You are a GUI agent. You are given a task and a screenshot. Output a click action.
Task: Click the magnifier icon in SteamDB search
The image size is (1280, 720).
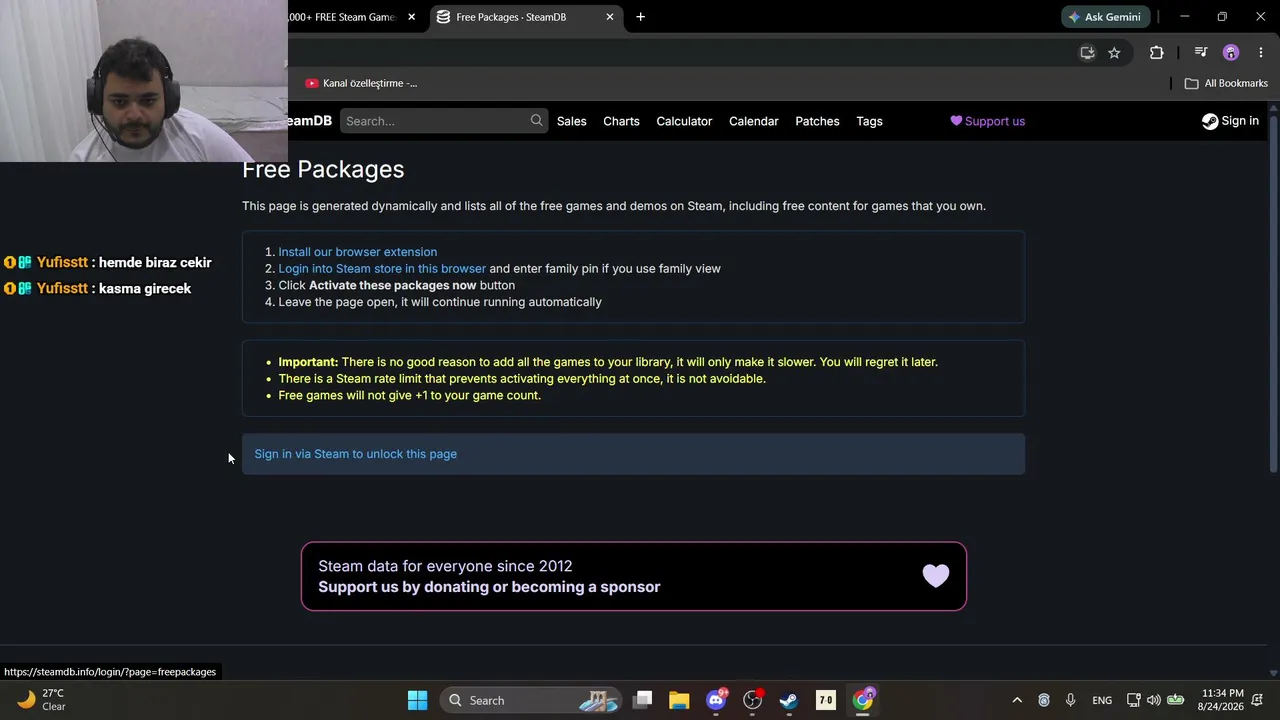coord(537,121)
